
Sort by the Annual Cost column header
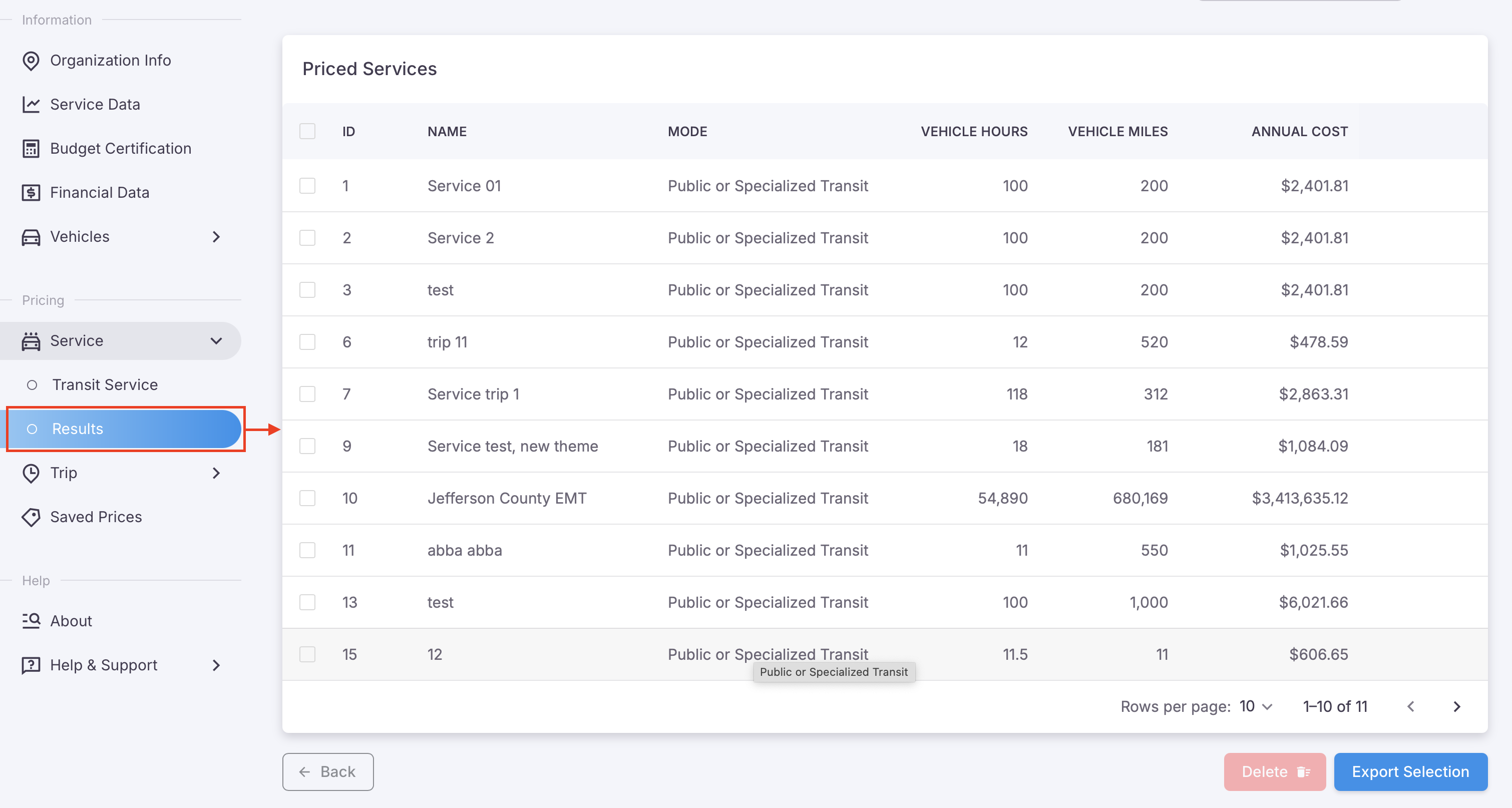point(1299,132)
